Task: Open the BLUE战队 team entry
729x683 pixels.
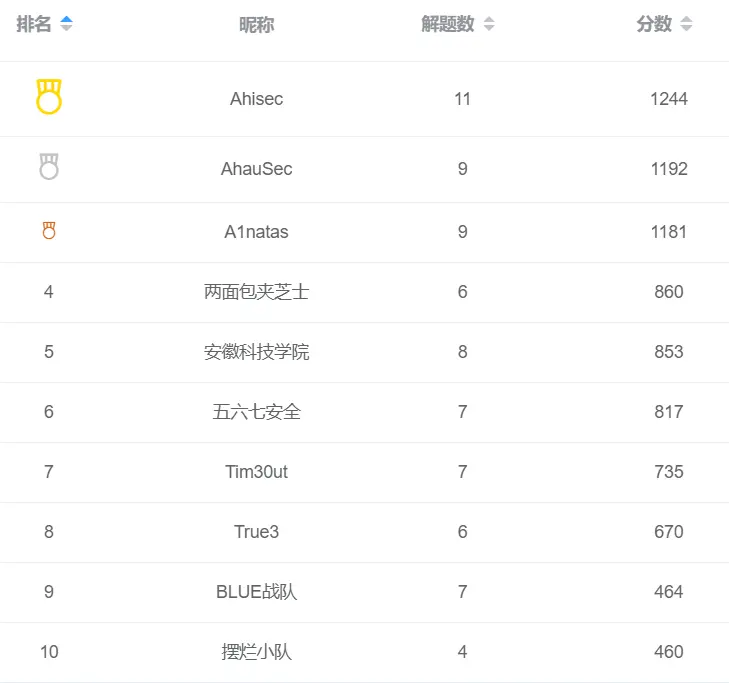Action: (x=256, y=592)
